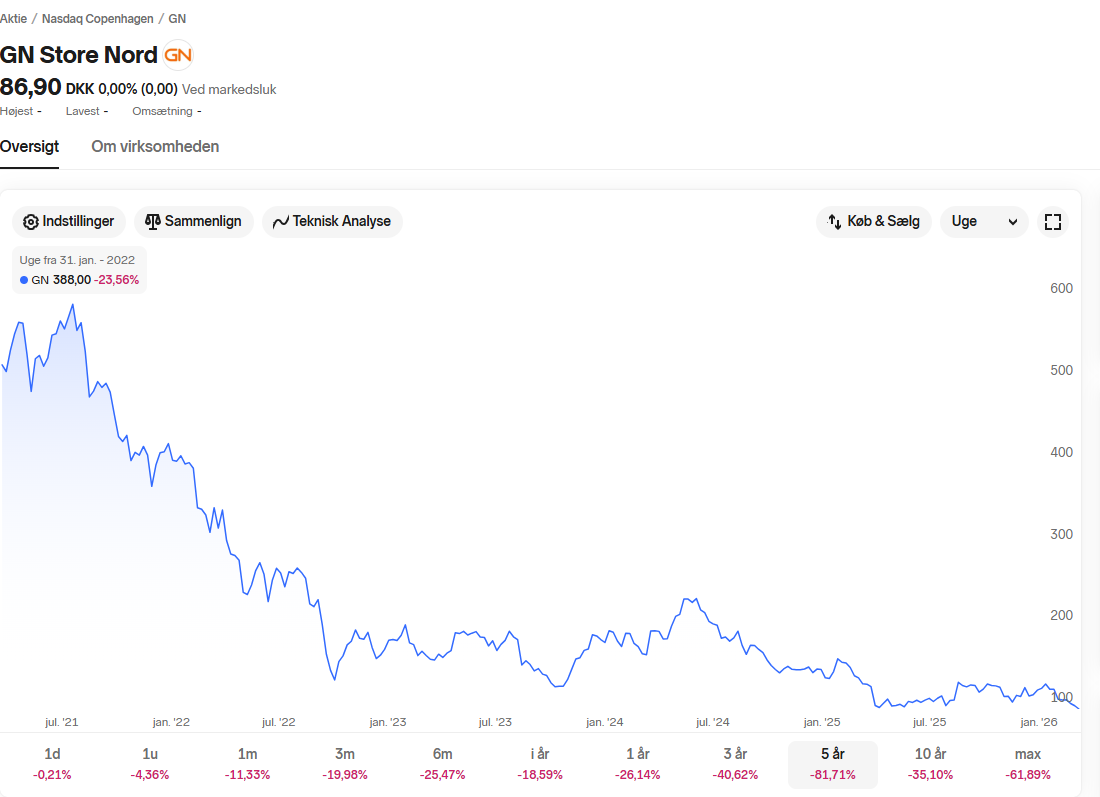Screen dimensions: 1100x797
Task: Select the 3m time range
Action: click(344, 764)
